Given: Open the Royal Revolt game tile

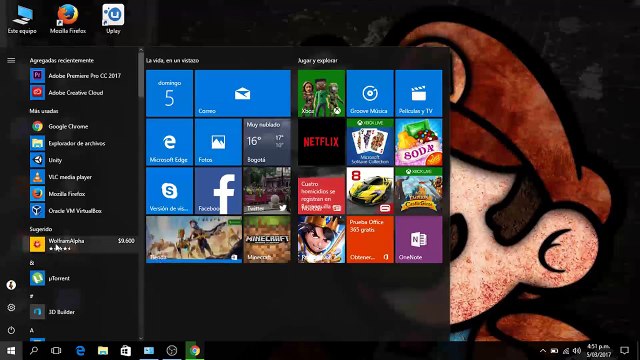Looking at the screenshot, I should (x=321, y=240).
